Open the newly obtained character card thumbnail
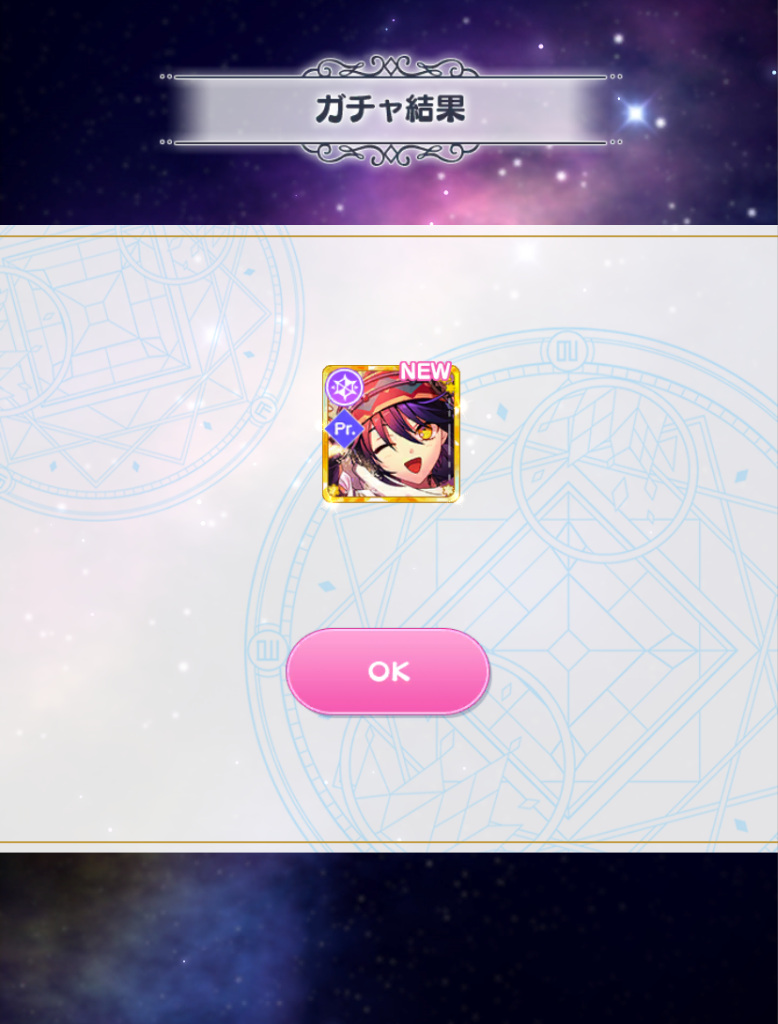The width and height of the screenshot is (778, 1024). (391, 434)
